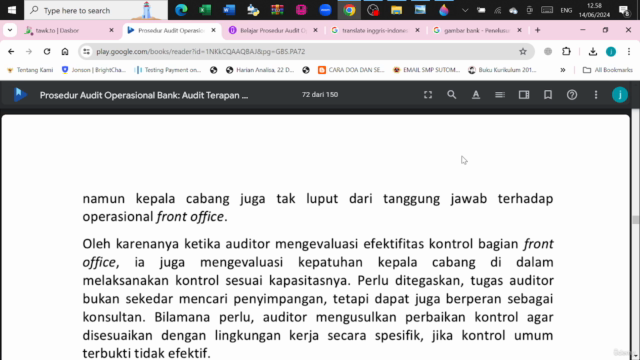Search inside the book with magnifier icon
Screen dimensions: 640x360
click(x=451, y=95)
